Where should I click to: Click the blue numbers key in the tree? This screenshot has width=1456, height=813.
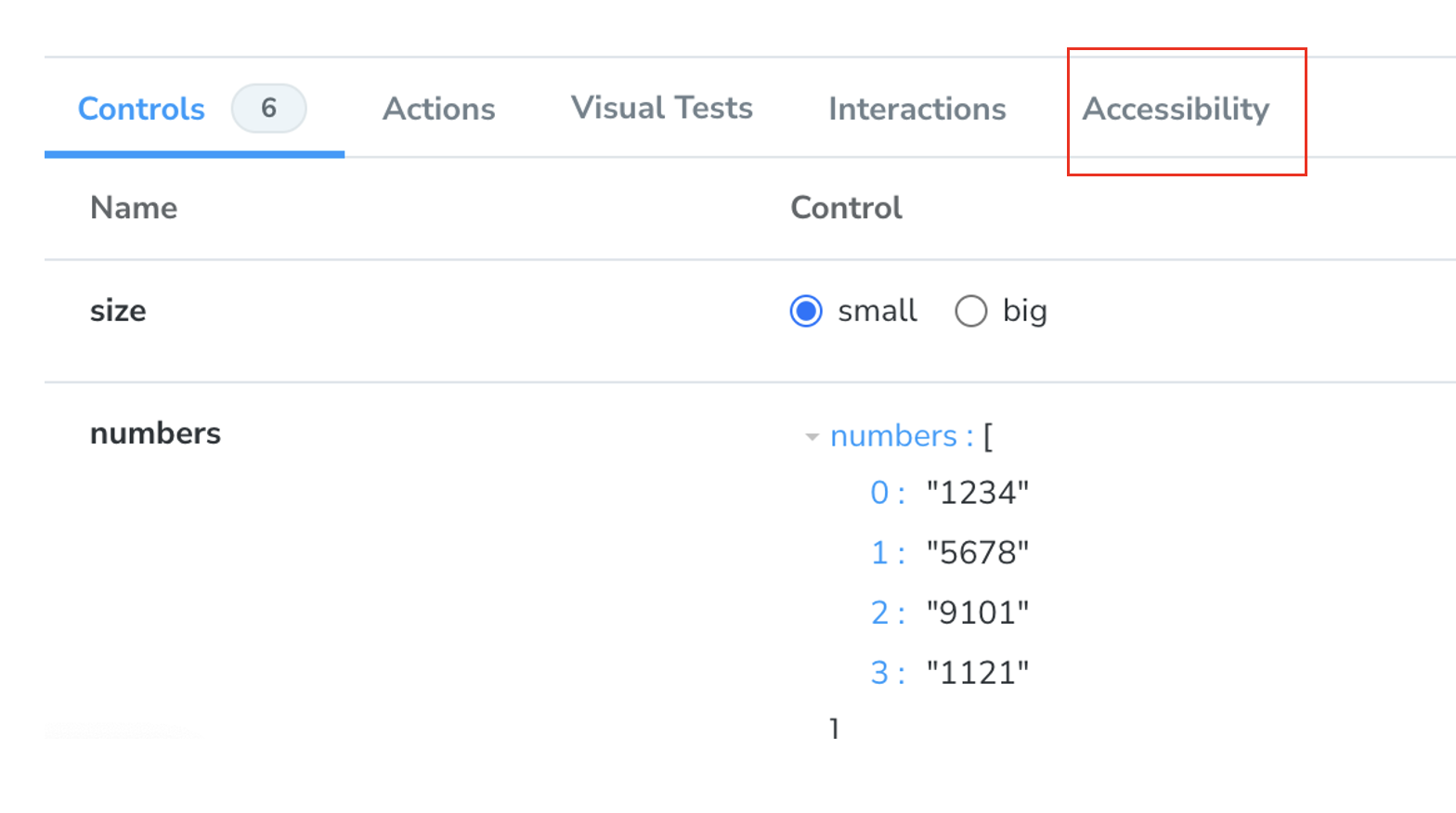point(893,436)
